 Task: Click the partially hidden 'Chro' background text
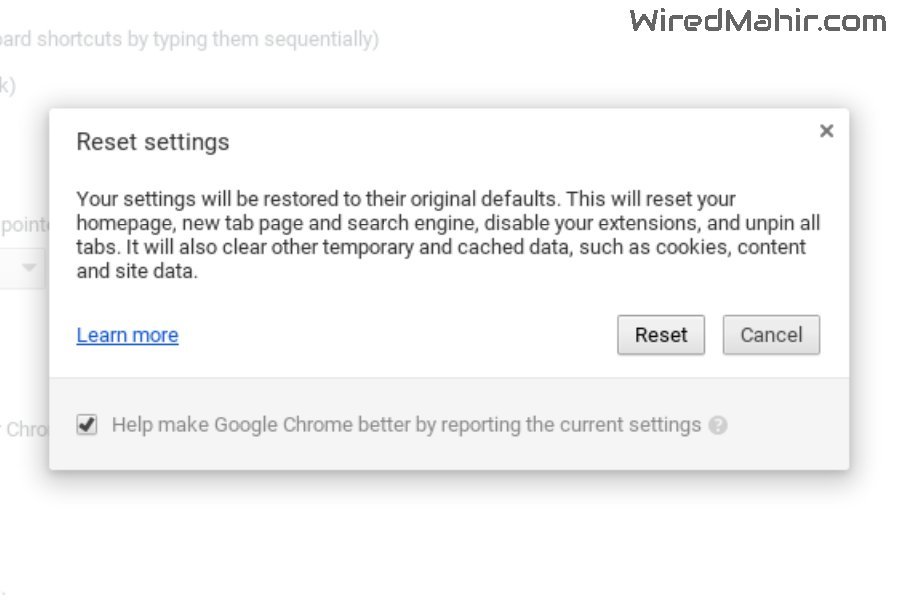click(26, 429)
